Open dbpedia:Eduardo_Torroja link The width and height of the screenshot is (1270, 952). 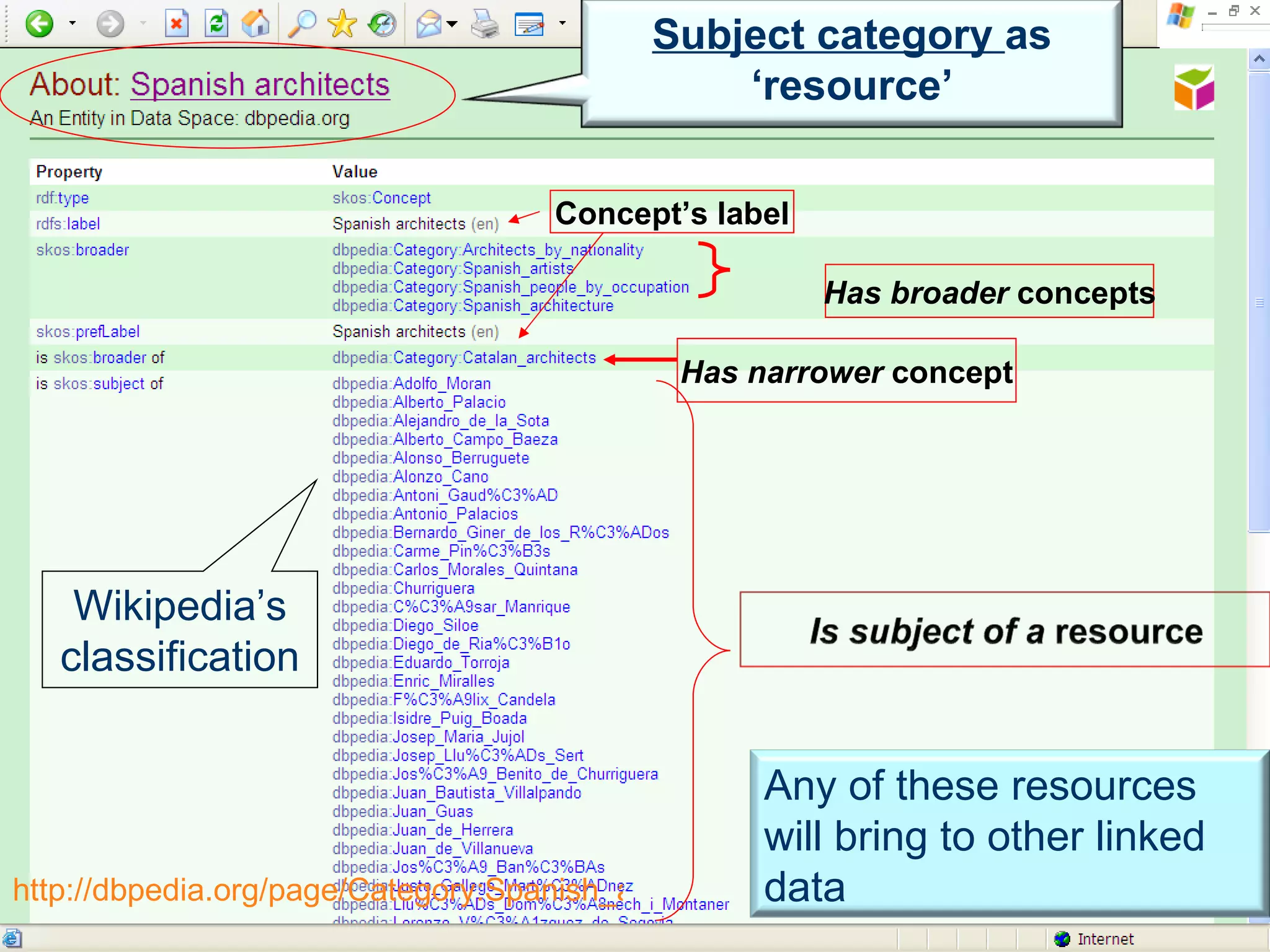pos(420,663)
